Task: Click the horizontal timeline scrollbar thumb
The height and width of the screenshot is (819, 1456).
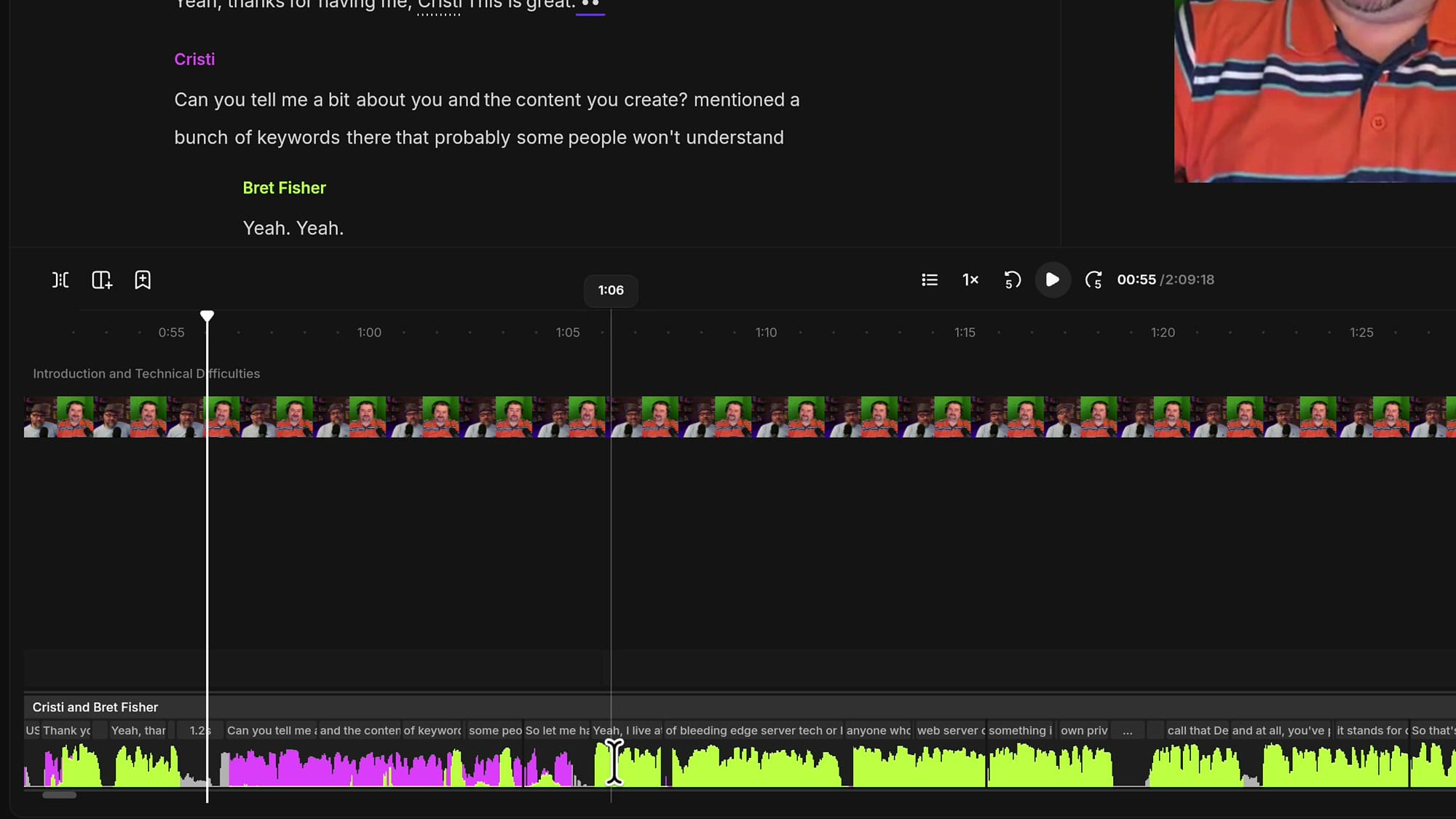Action: [59, 795]
